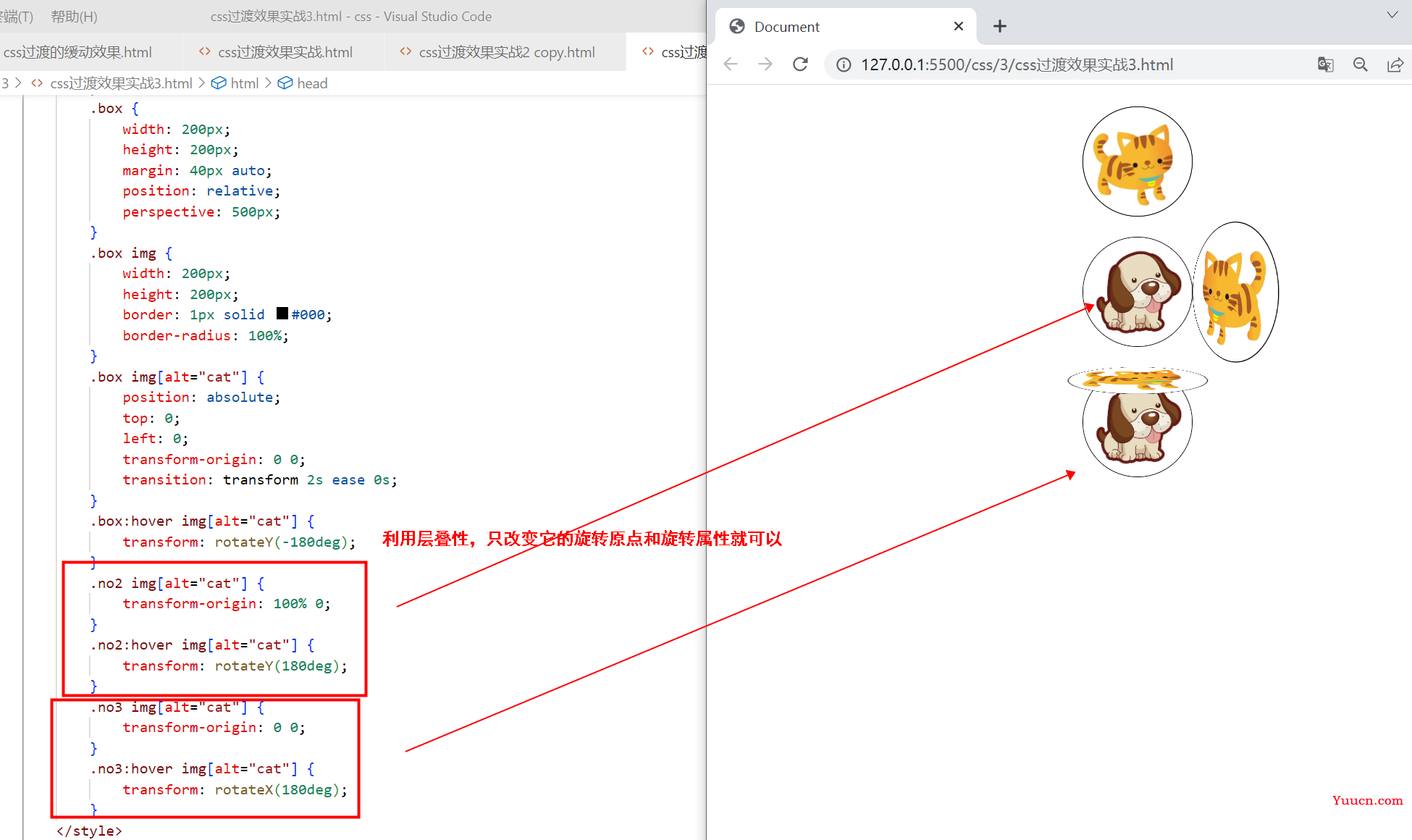Click the back navigation arrow in browser
This screenshot has width=1412, height=840.
(735, 64)
